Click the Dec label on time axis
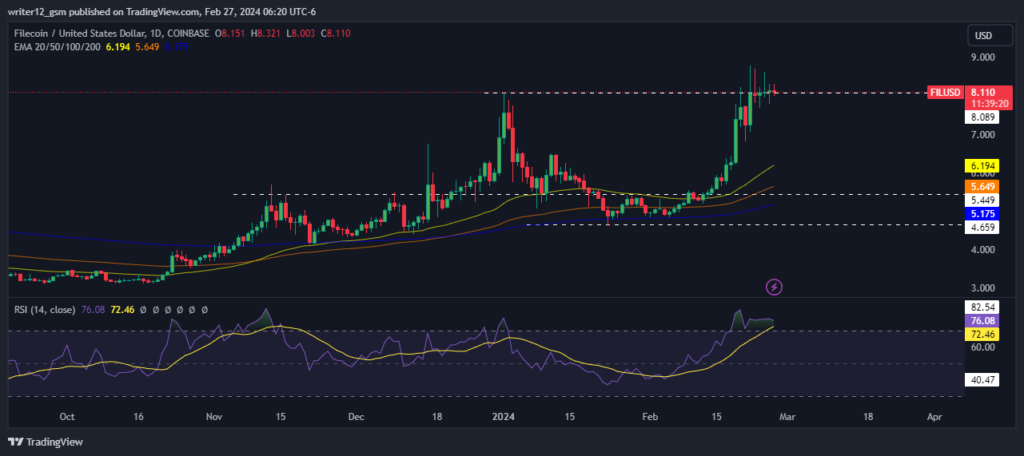 [x=357, y=416]
